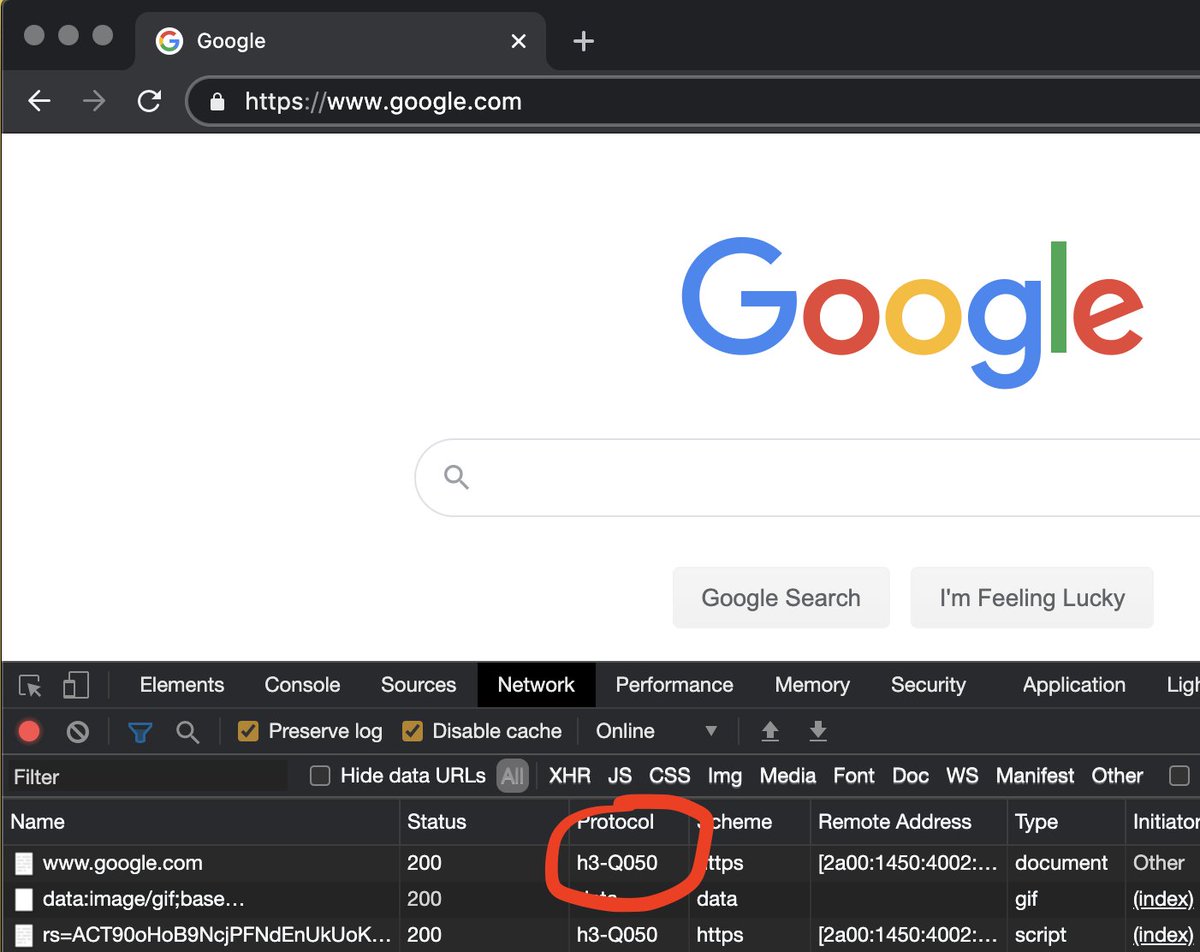Switch to the Console panel tab
The image size is (1200, 952).
302,685
